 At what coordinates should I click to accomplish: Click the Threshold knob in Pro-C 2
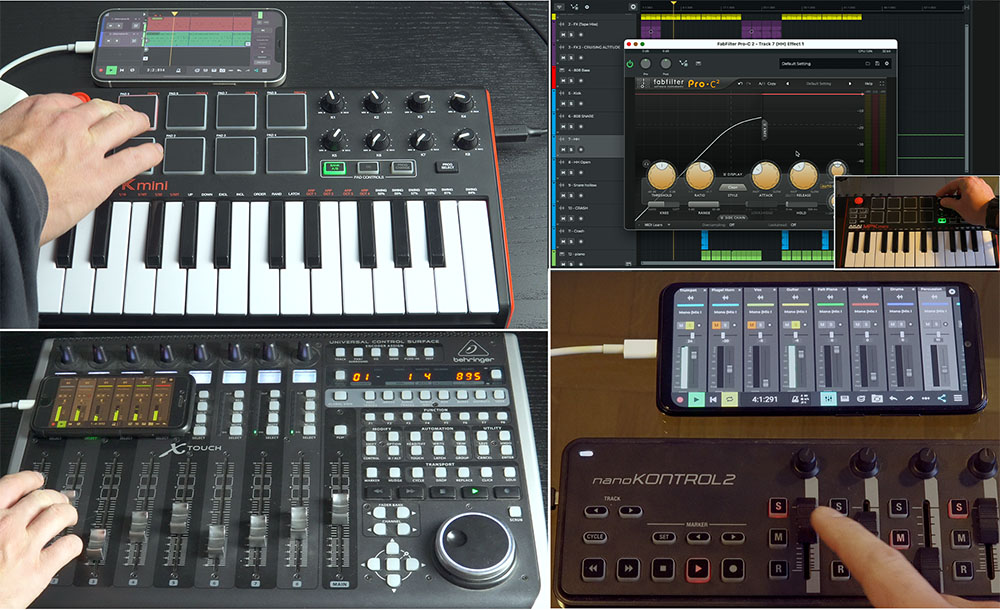click(x=661, y=175)
